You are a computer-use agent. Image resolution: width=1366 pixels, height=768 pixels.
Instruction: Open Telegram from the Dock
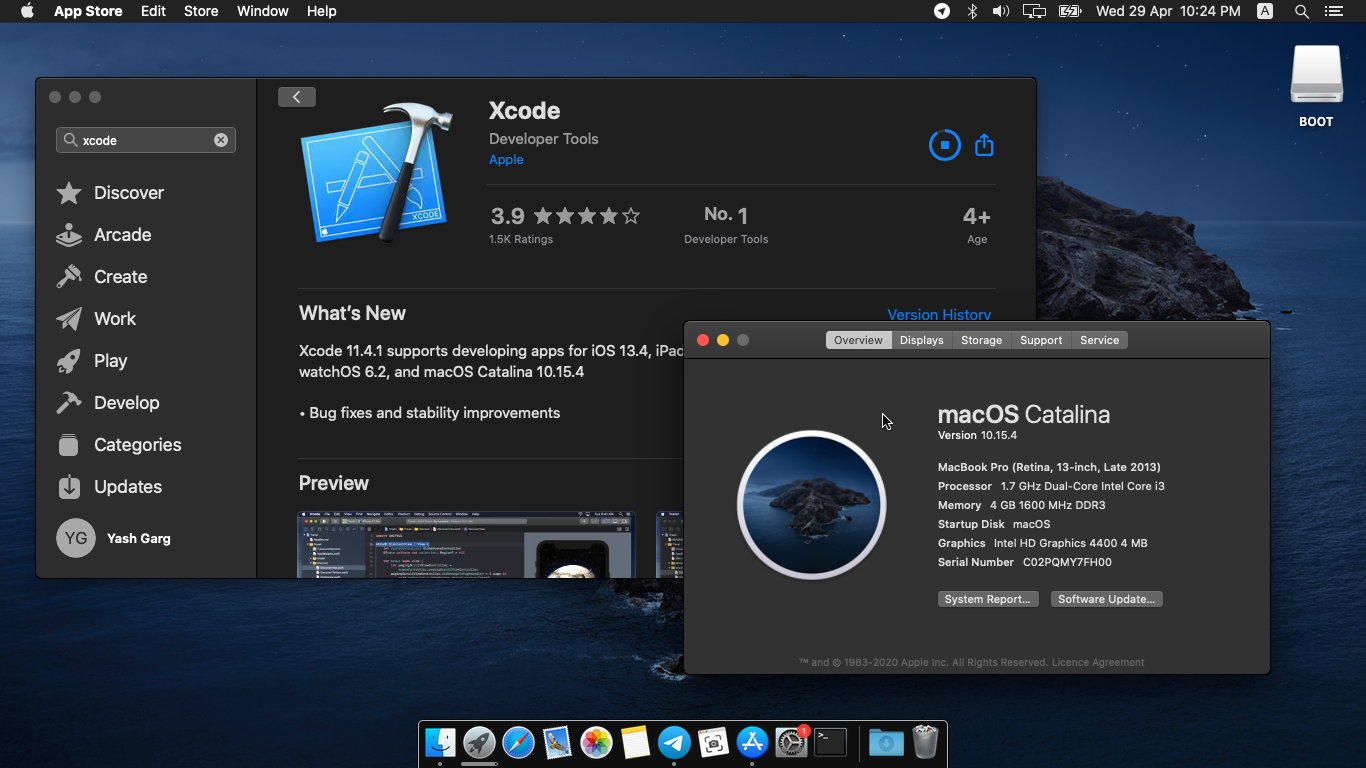674,742
